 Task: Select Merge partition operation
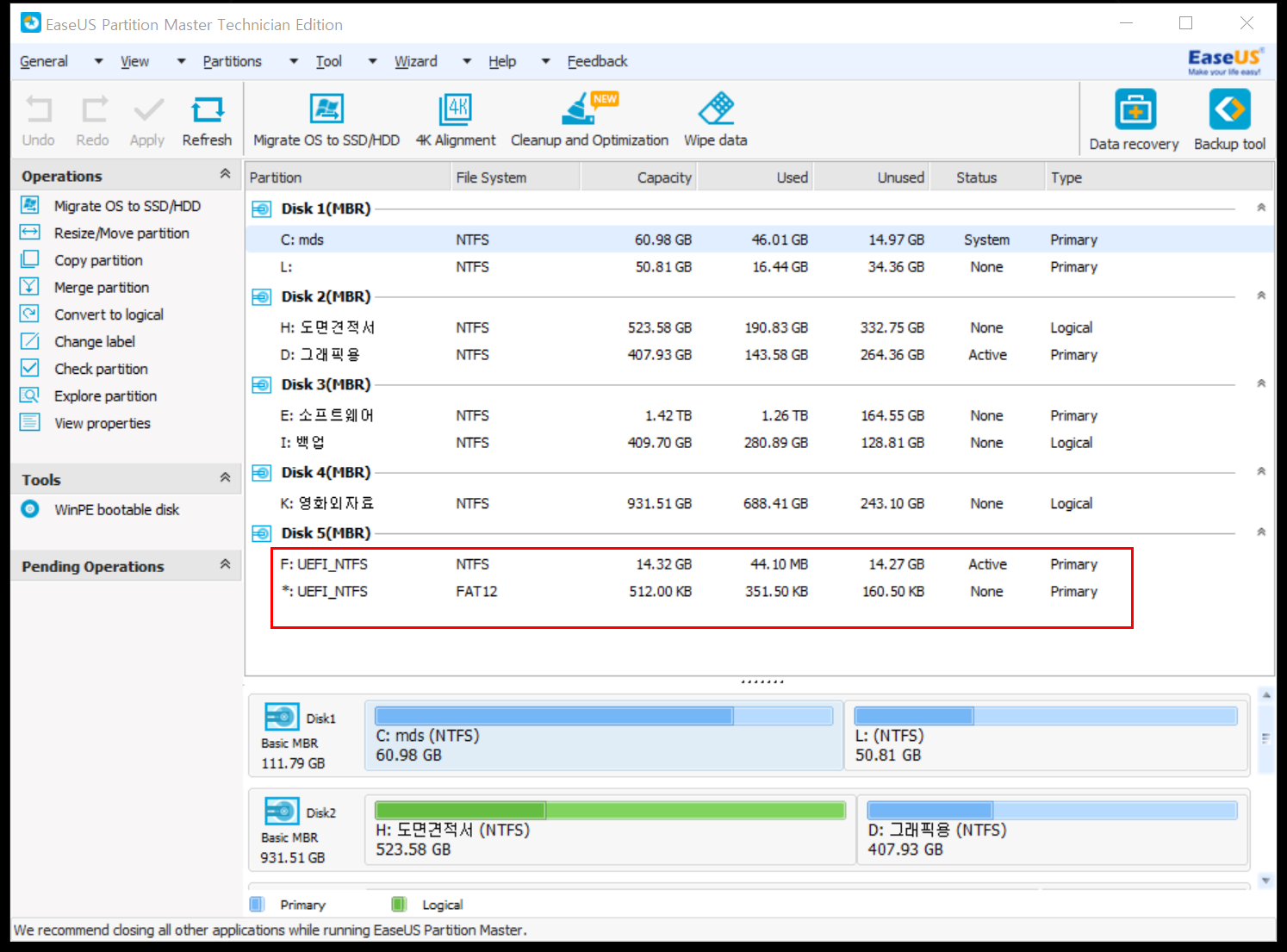[x=102, y=288]
